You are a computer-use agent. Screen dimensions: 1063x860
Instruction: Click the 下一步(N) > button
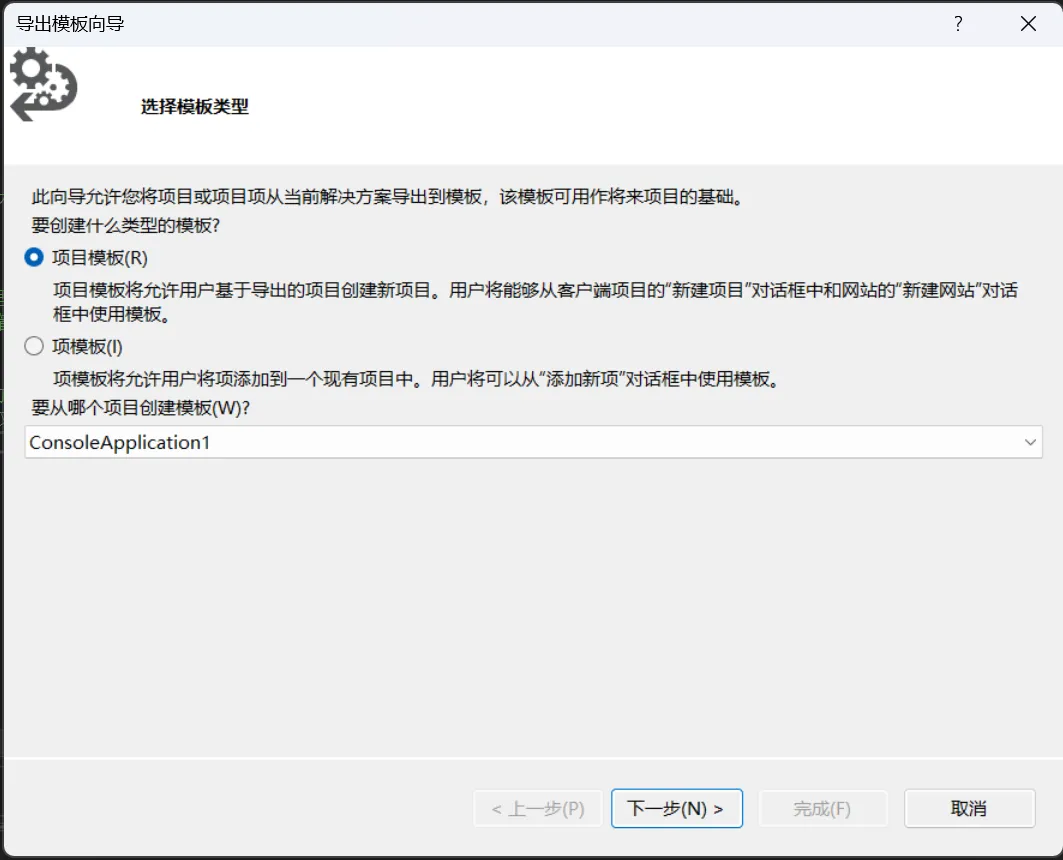(x=676, y=809)
